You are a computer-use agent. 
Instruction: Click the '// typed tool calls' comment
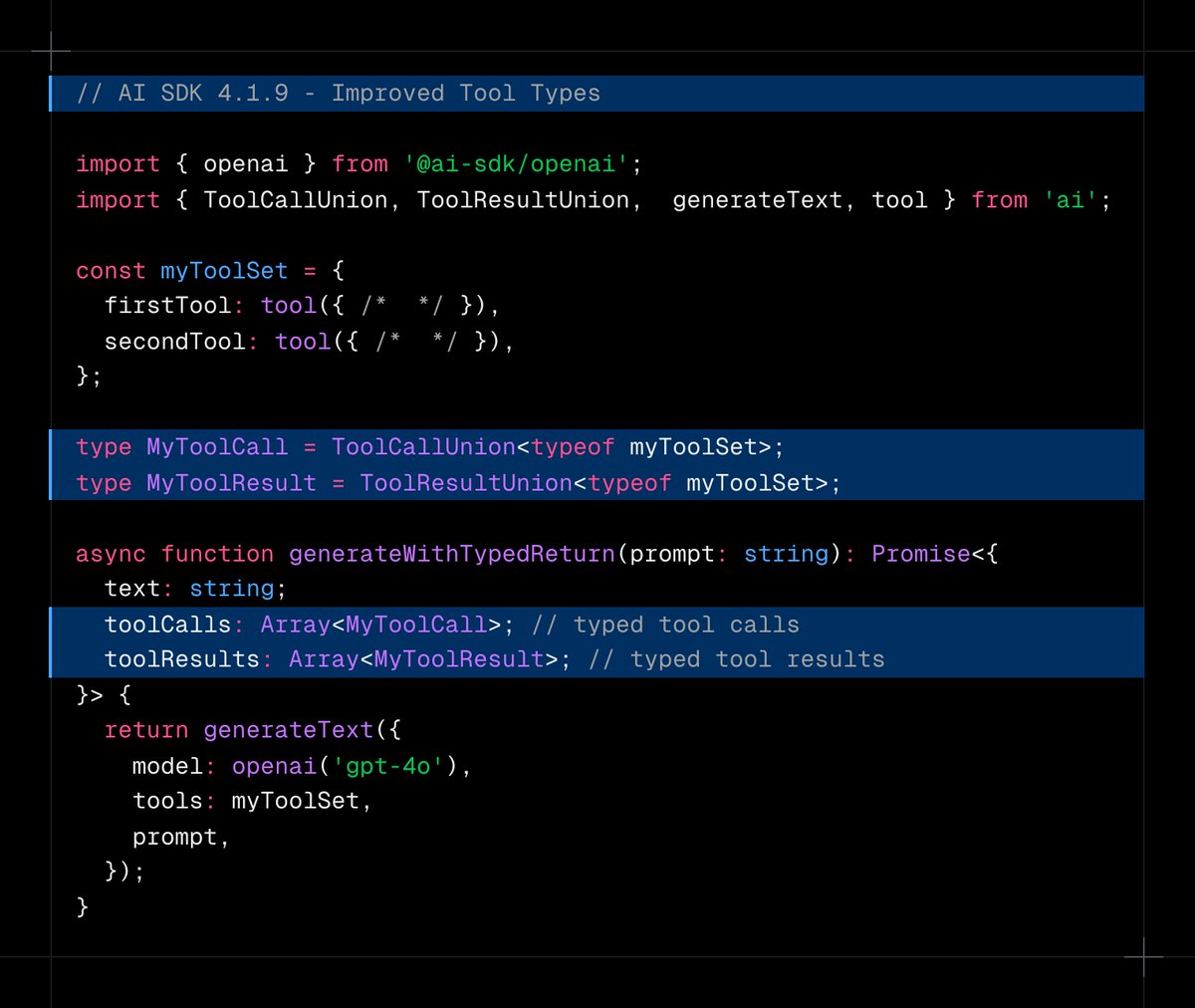[x=665, y=625]
